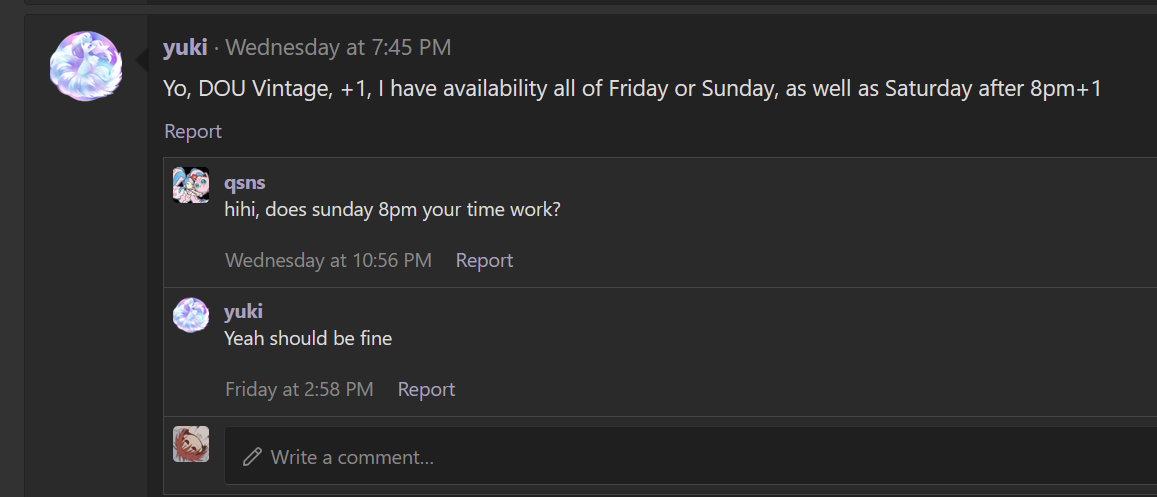The image size is (1157, 497).
Task: Click the pencil icon in the comment field
Action: [x=252, y=456]
